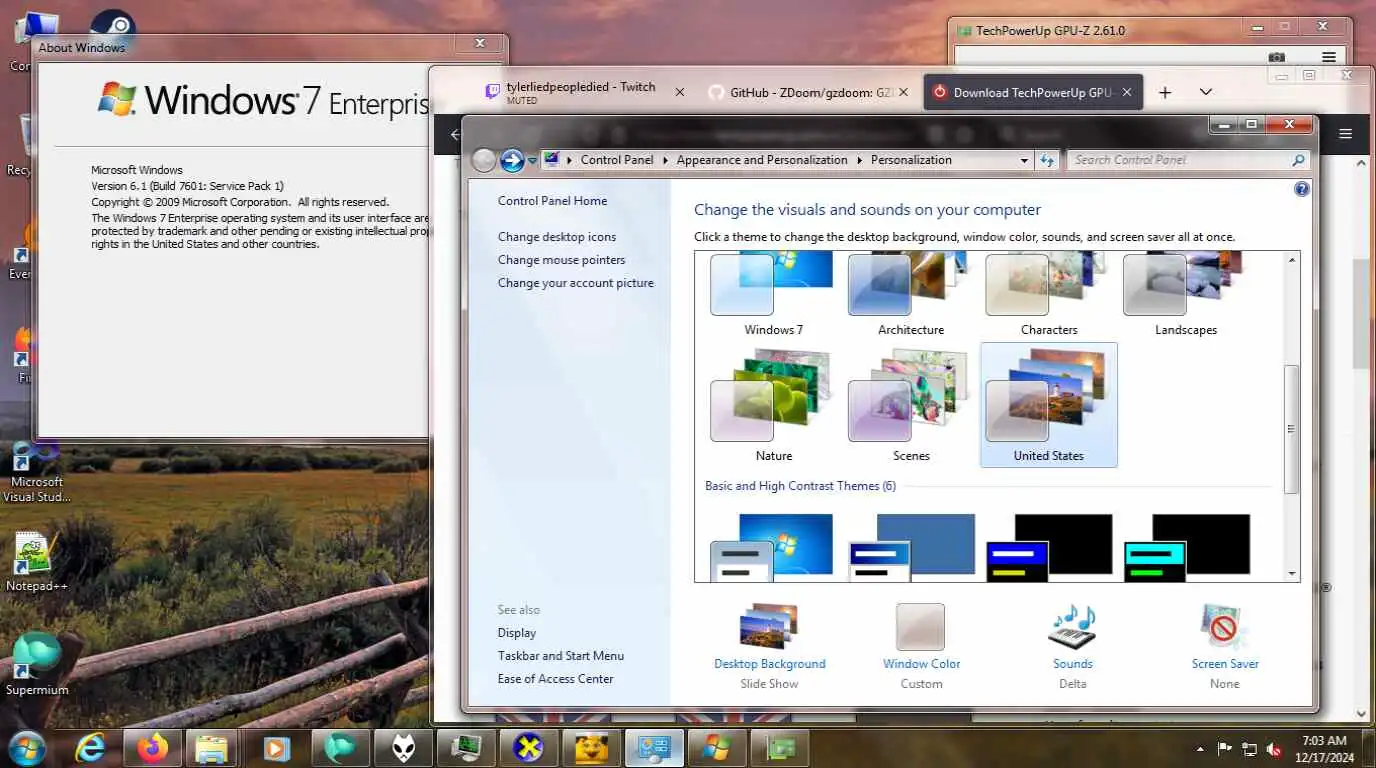Close the Download TechPowerUp tab

coord(1127,92)
